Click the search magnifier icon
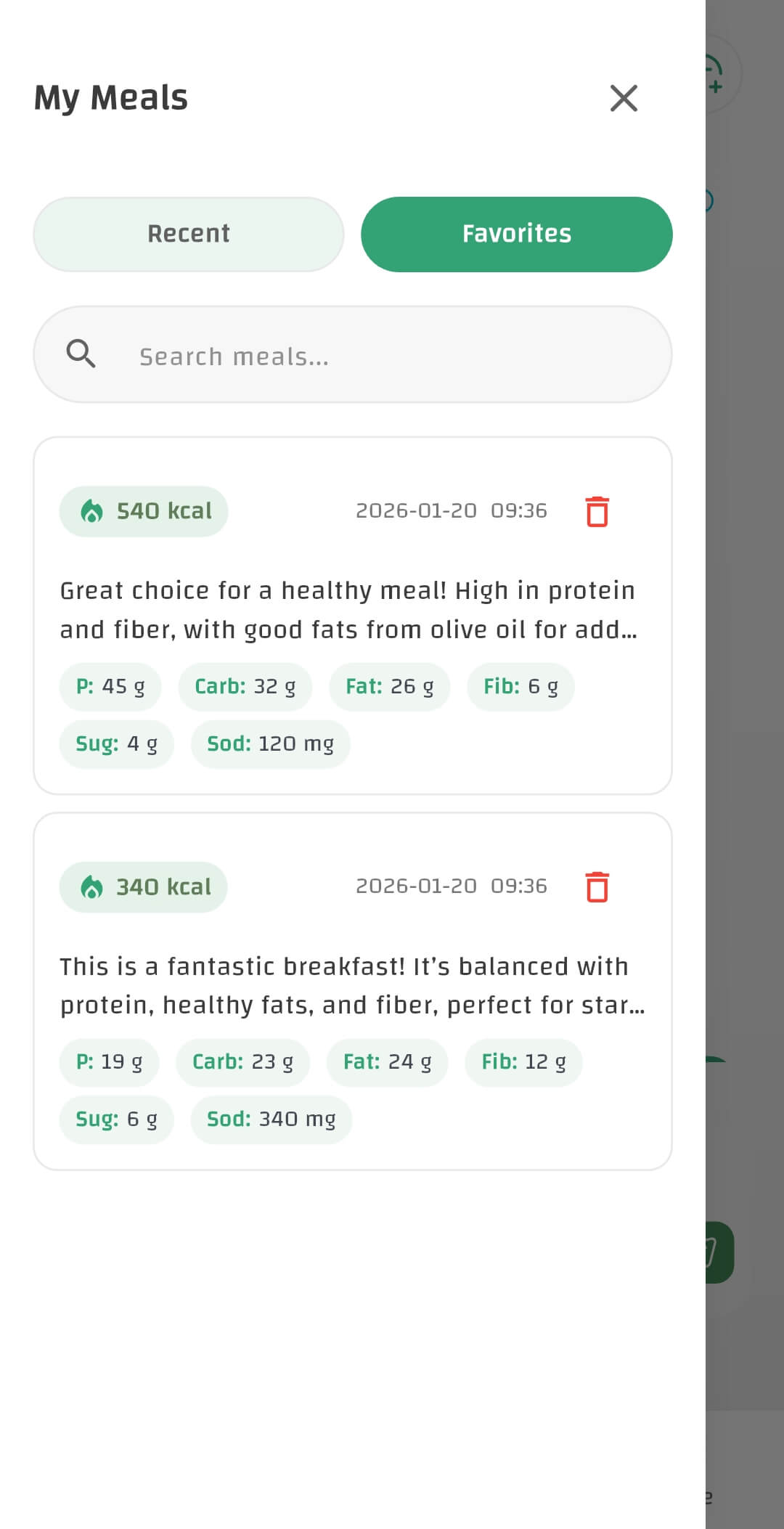Screen dimensions: 784x1529 (x=81, y=354)
